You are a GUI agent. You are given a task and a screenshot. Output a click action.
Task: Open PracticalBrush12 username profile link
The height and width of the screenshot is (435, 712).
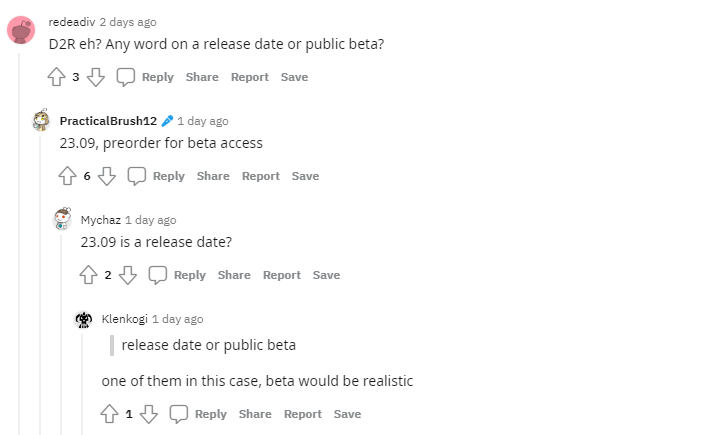click(x=108, y=121)
